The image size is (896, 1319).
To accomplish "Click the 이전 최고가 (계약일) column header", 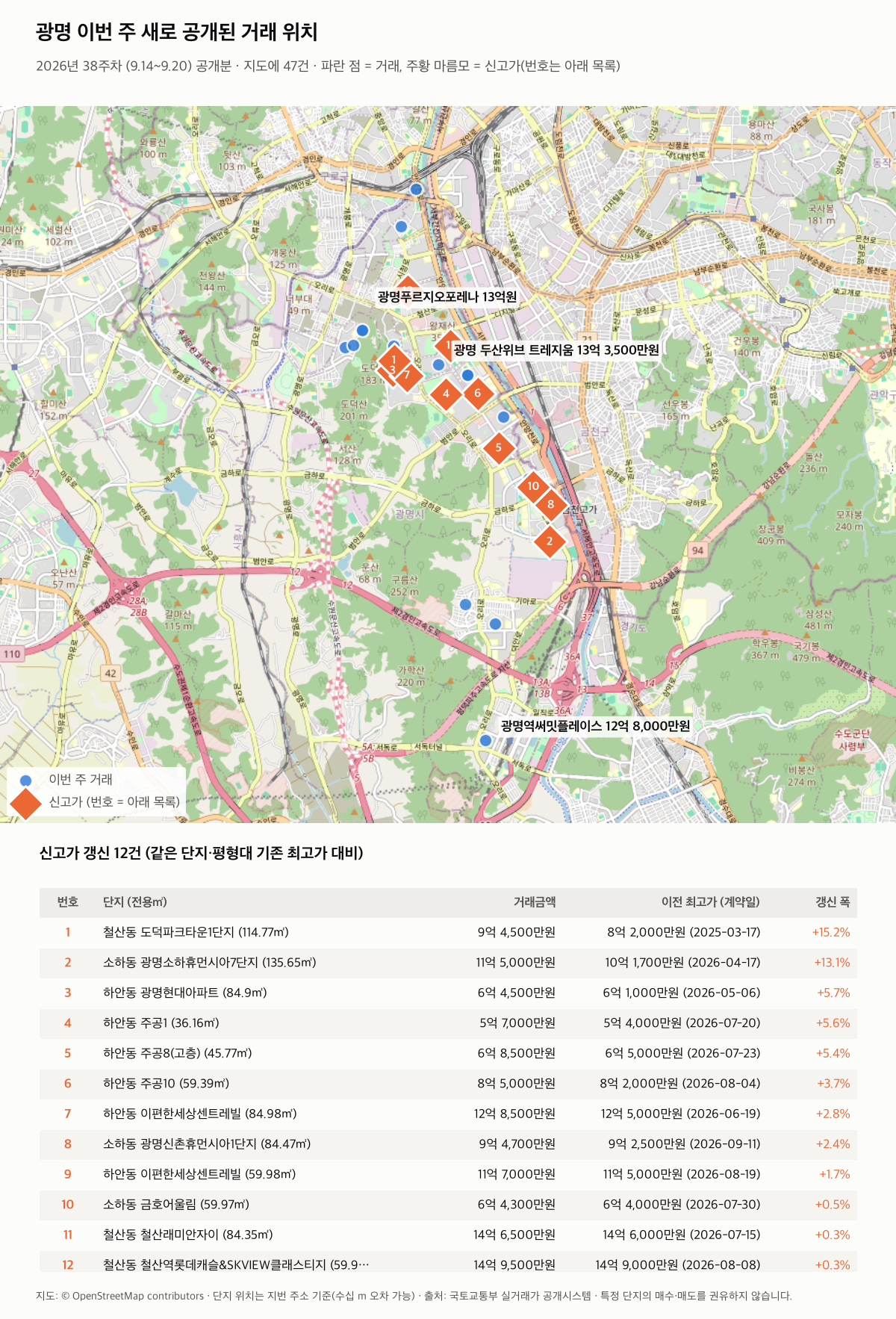I will click(x=711, y=902).
